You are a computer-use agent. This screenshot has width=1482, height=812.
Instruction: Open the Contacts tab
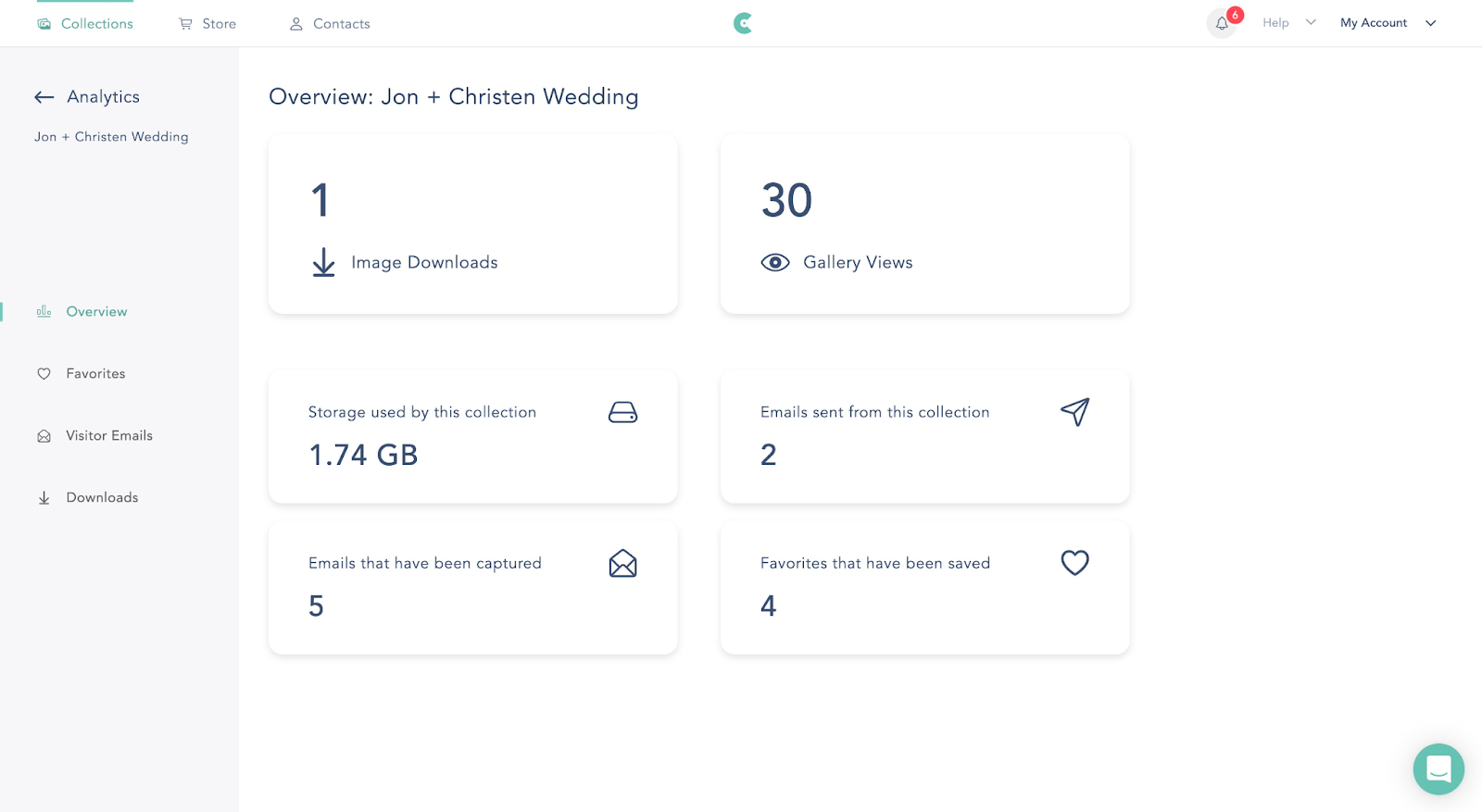click(x=330, y=24)
